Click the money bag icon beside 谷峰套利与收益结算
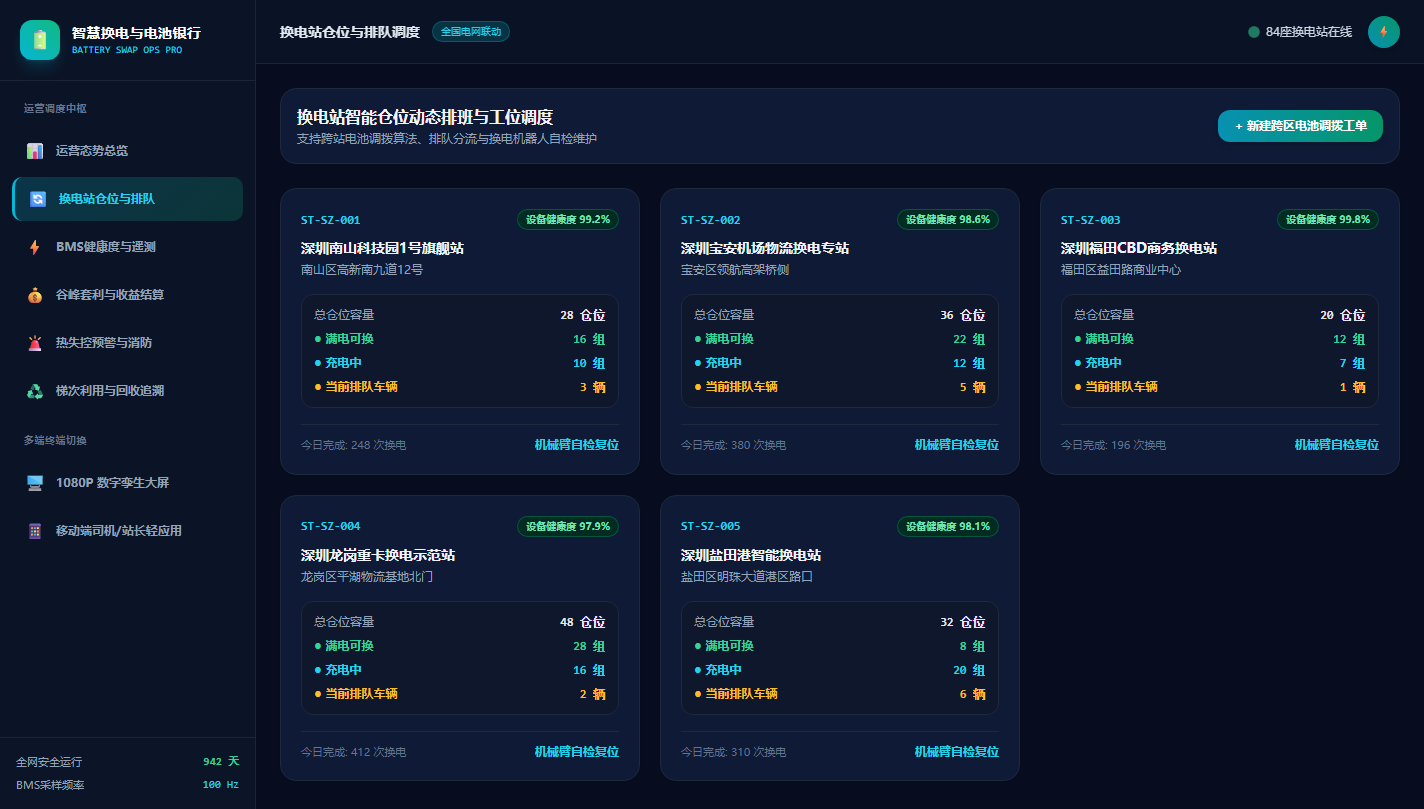This screenshot has height=809, width=1424. click(35, 295)
